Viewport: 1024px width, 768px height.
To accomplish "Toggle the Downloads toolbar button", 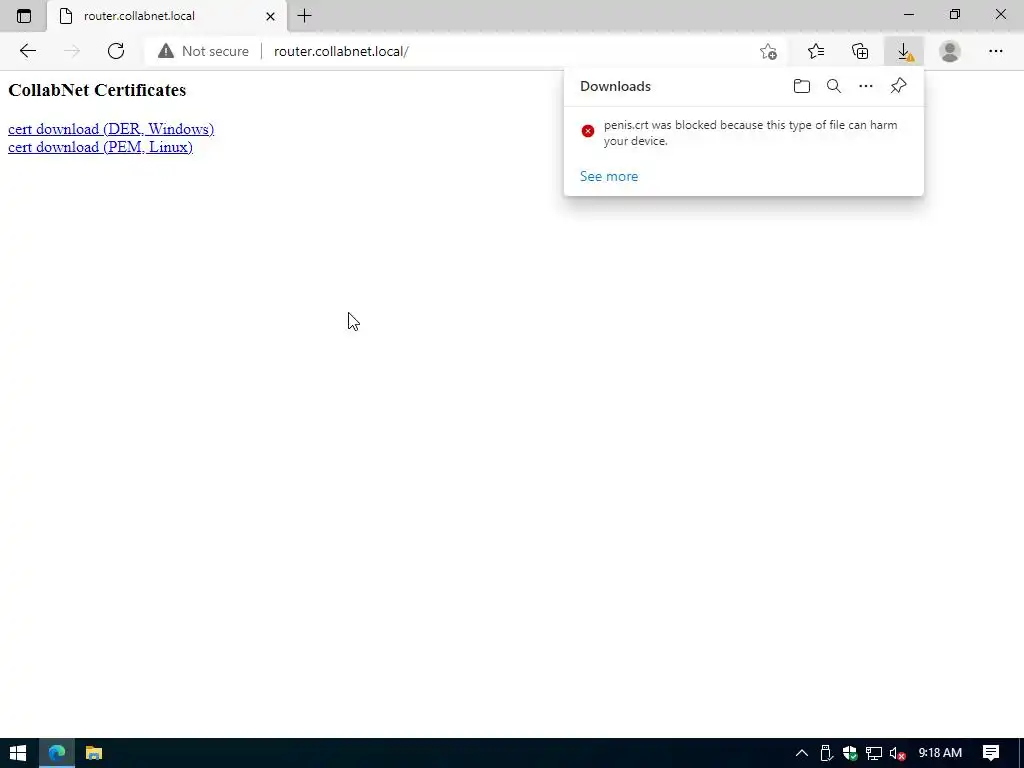I will [x=904, y=51].
